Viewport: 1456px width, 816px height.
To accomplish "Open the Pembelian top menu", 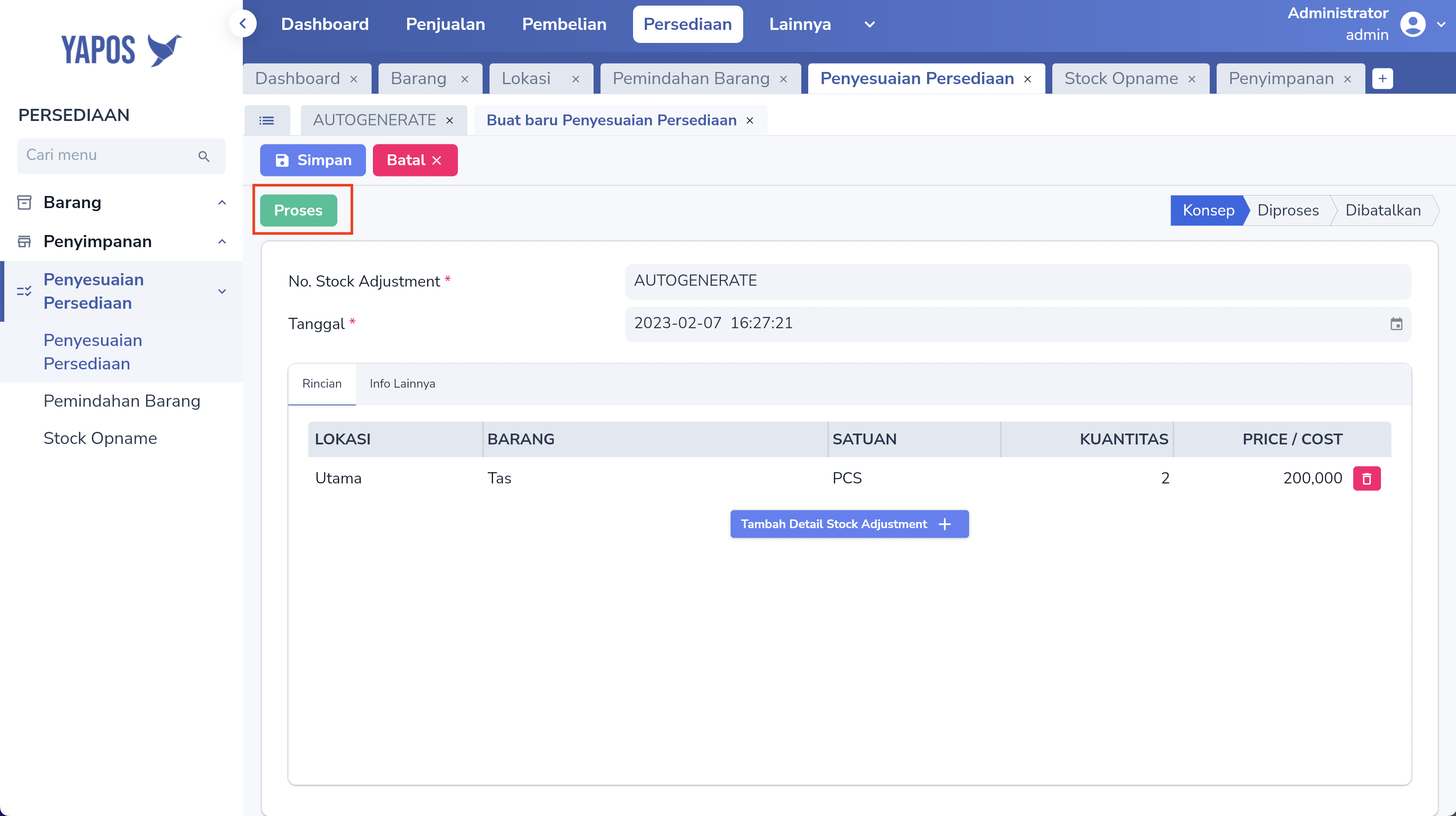I will [564, 24].
